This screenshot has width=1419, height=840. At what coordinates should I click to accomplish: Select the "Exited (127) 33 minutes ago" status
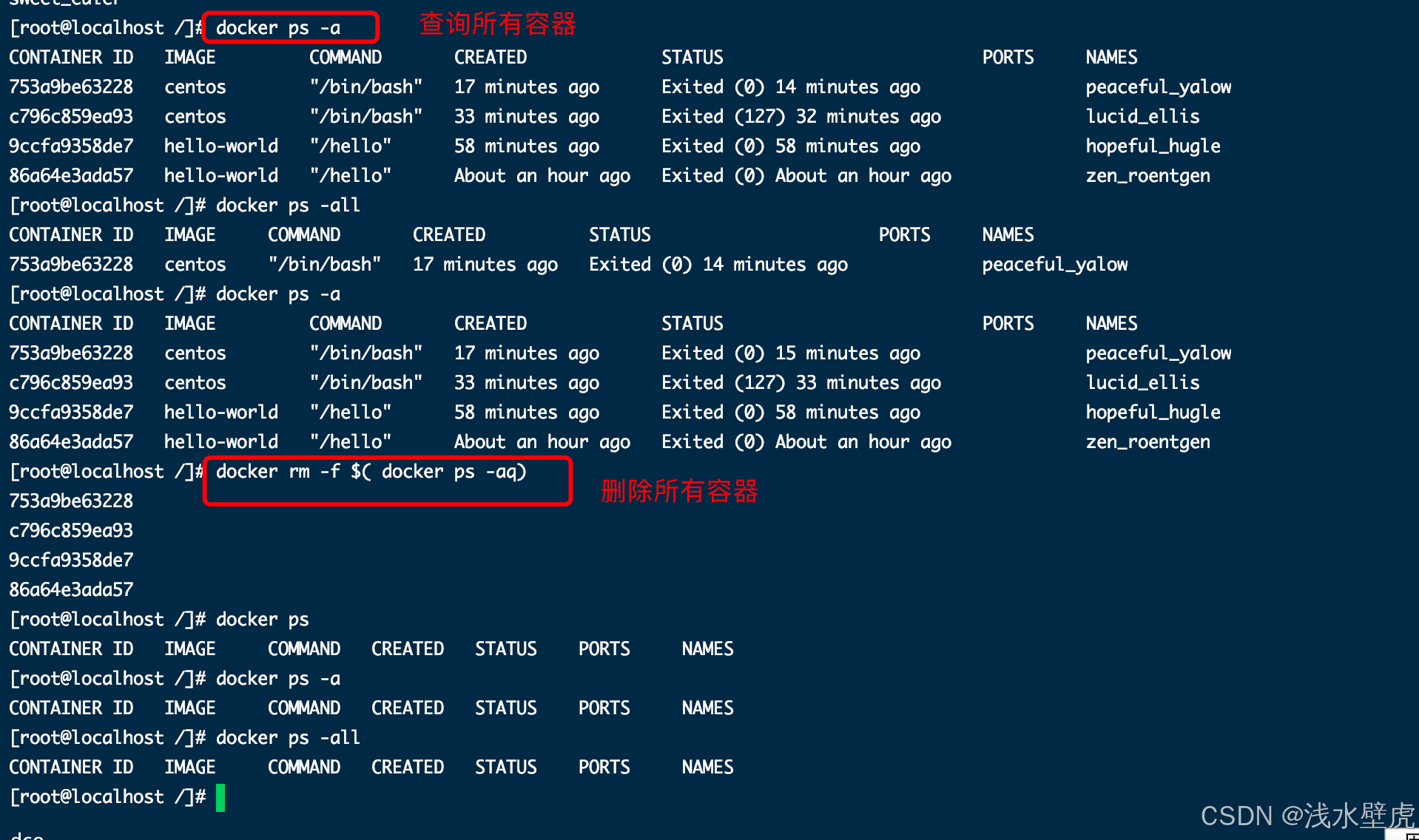pyautogui.click(x=801, y=383)
